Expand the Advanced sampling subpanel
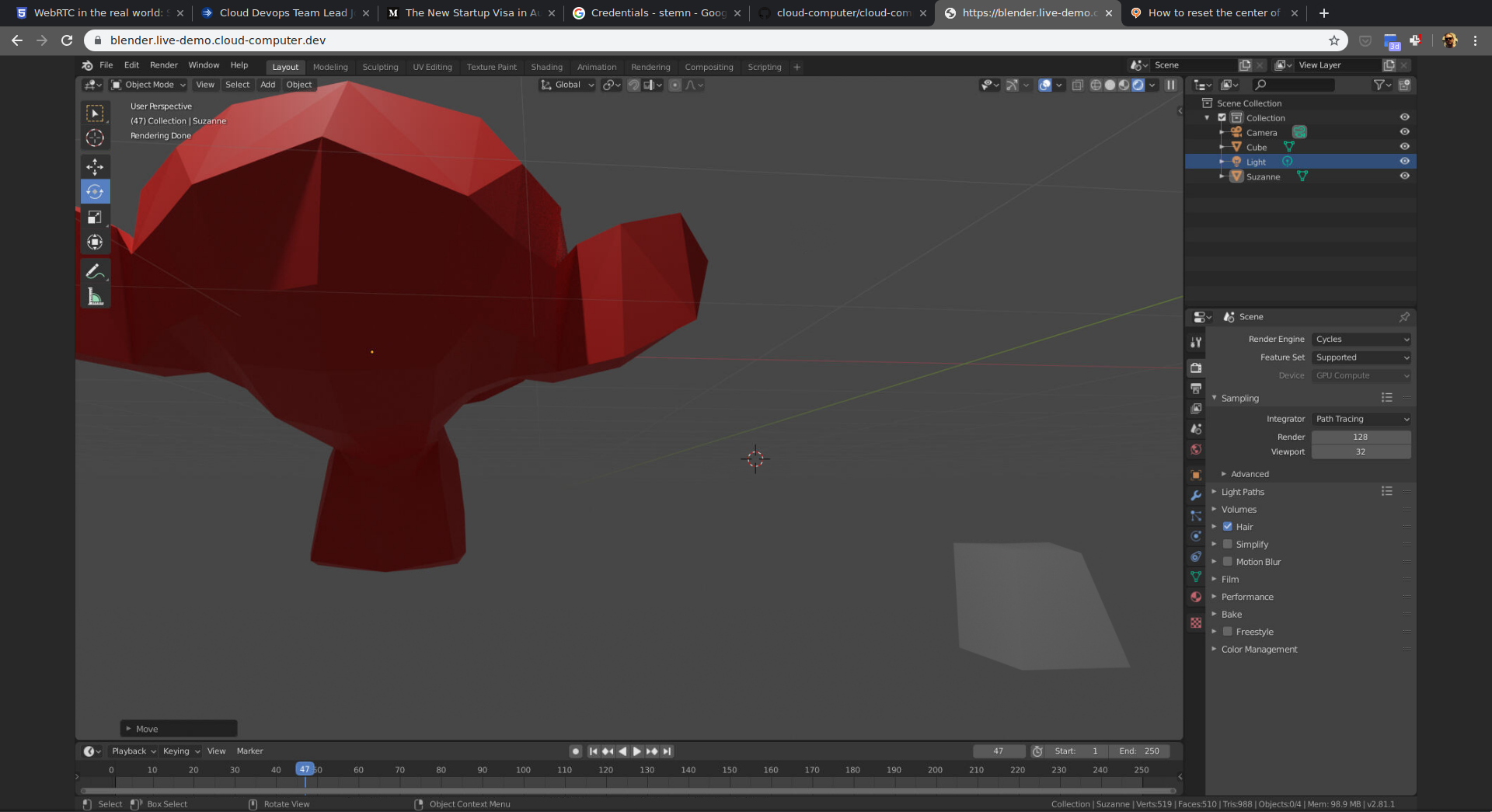The width and height of the screenshot is (1492, 812). pos(1249,474)
